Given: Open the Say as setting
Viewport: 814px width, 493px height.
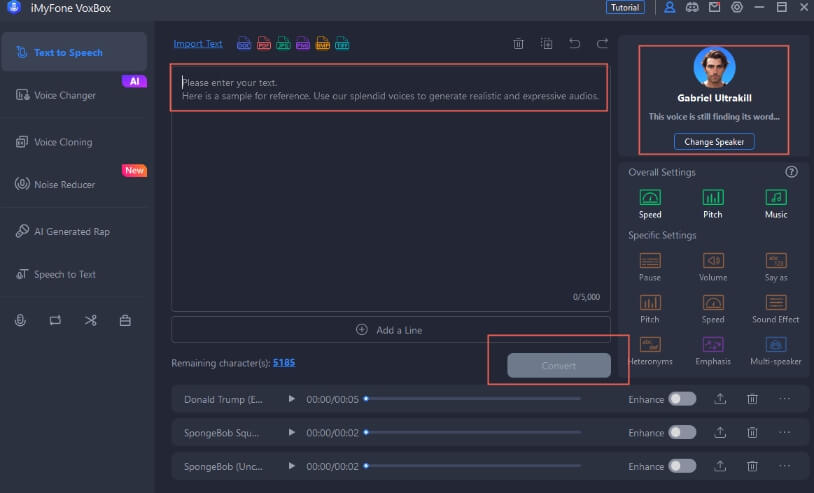Looking at the screenshot, I should [x=776, y=267].
